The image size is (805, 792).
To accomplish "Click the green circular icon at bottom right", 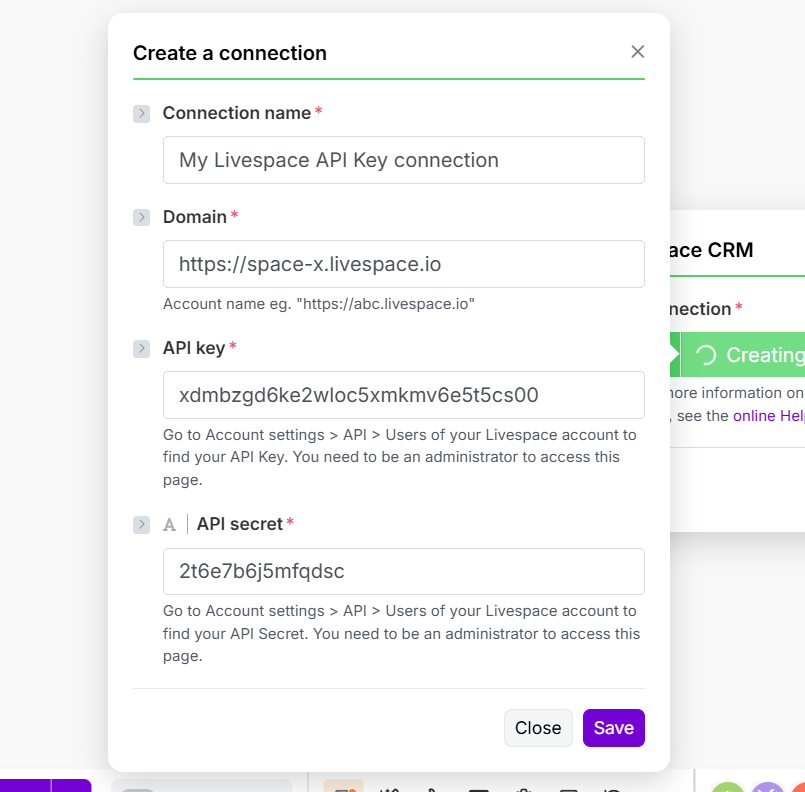I will [x=728, y=788].
